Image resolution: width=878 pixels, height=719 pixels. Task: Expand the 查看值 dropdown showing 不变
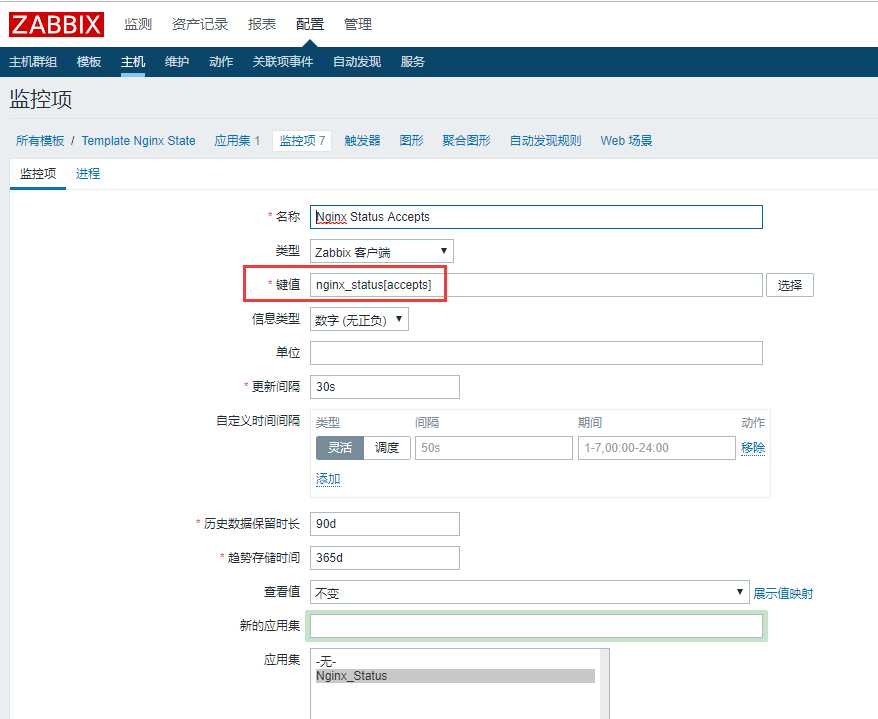pos(530,592)
